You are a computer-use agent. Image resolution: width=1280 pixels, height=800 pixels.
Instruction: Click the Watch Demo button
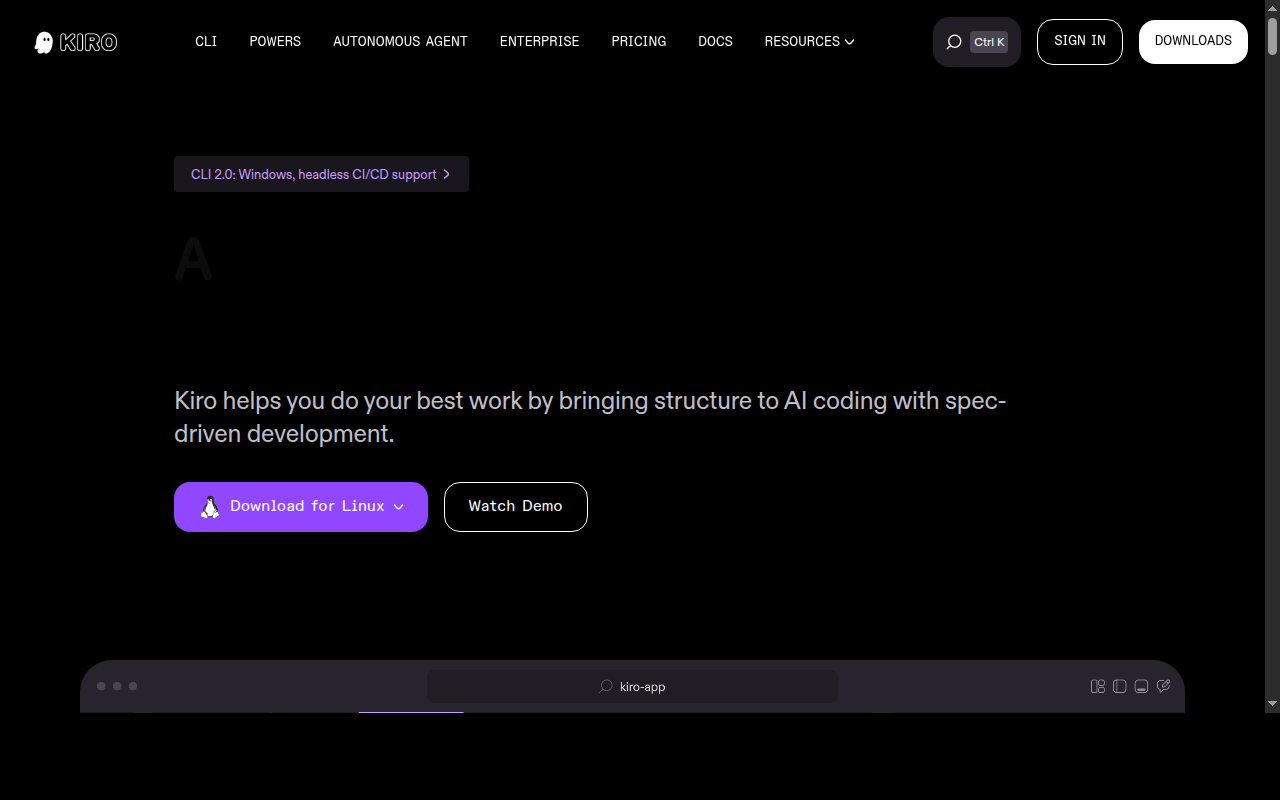[x=516, y=507]
